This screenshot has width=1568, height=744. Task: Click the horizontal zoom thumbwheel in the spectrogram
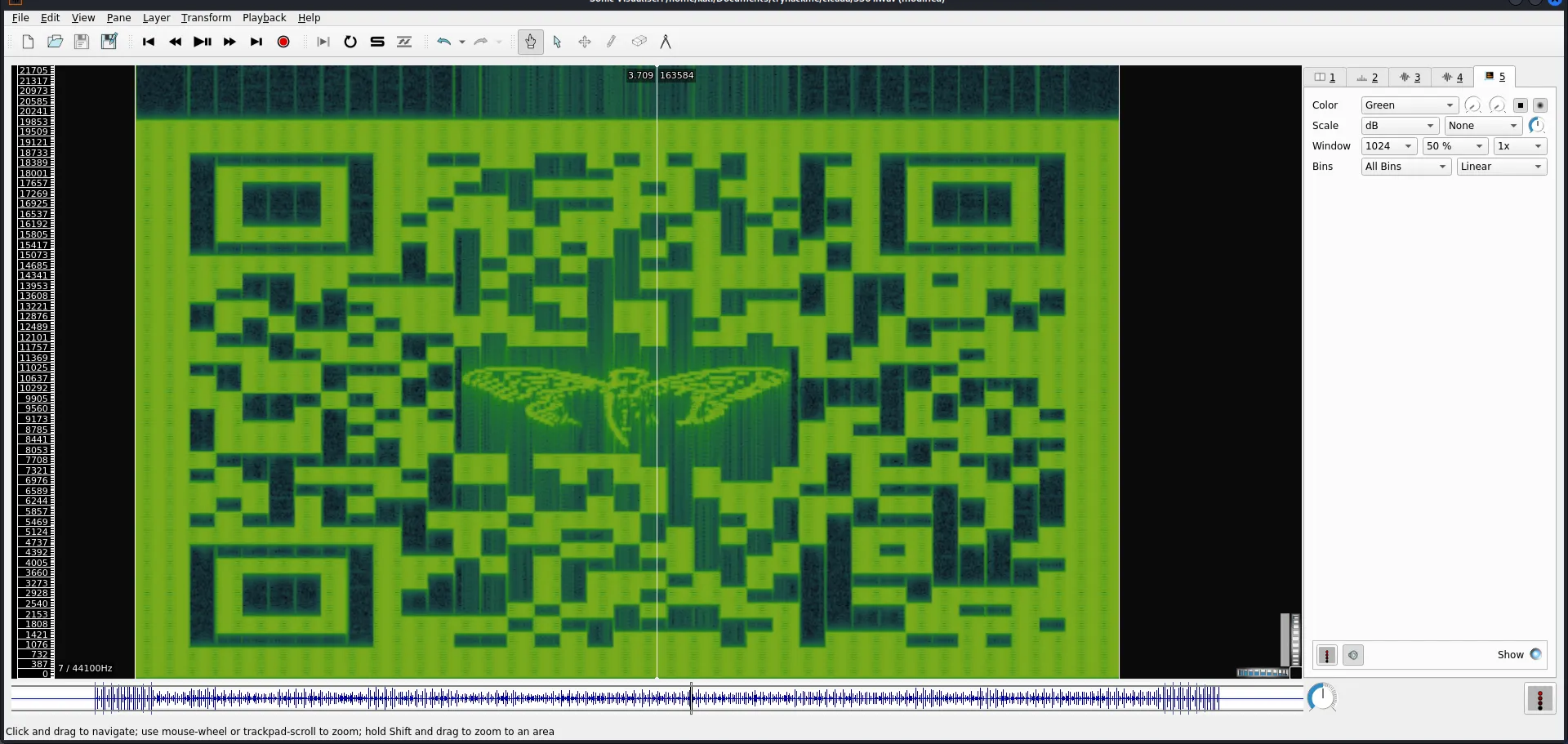pyautogui.click(x=1263, y=673)
